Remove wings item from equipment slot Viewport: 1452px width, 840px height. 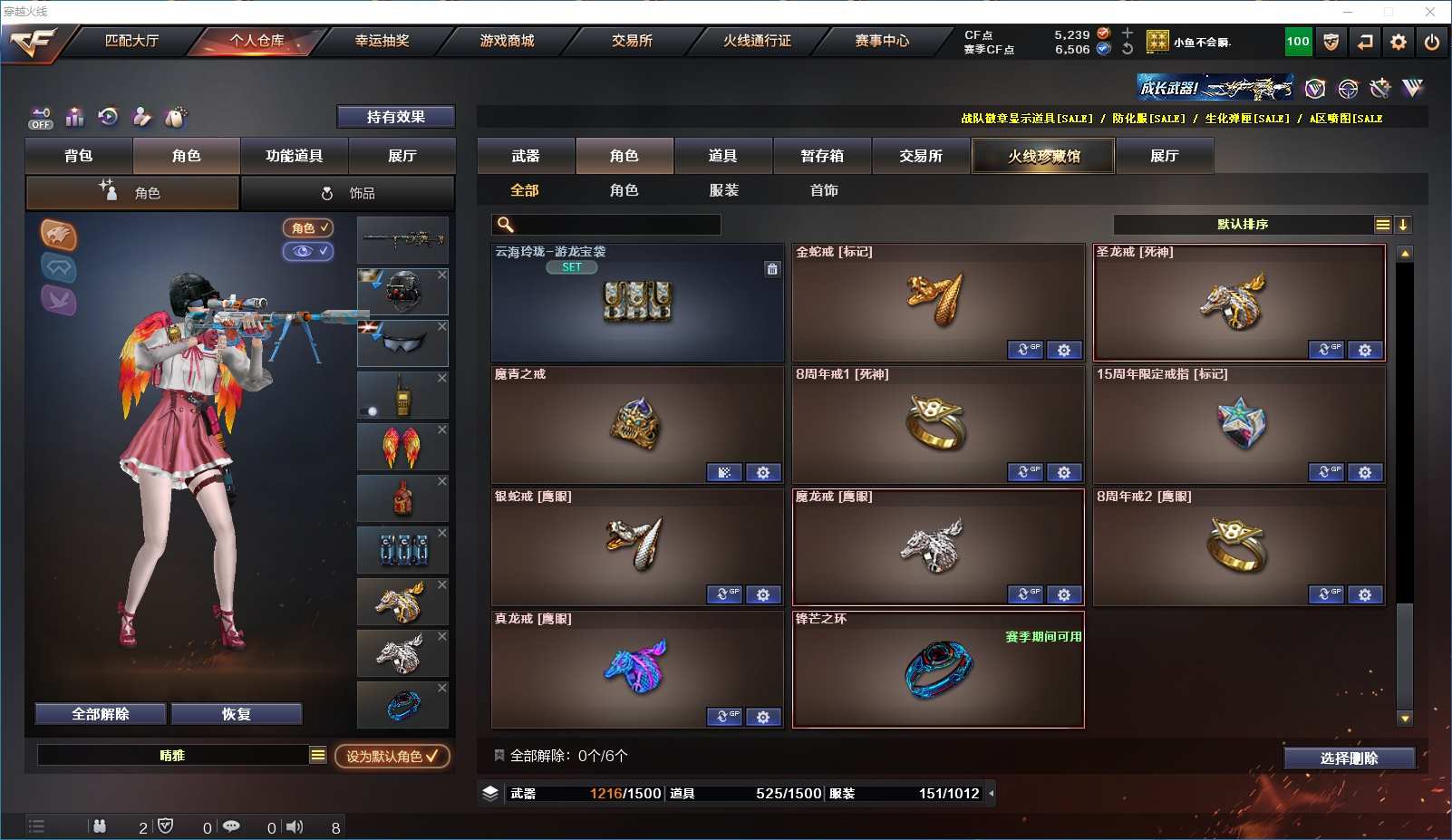click(x=442, y=430)
